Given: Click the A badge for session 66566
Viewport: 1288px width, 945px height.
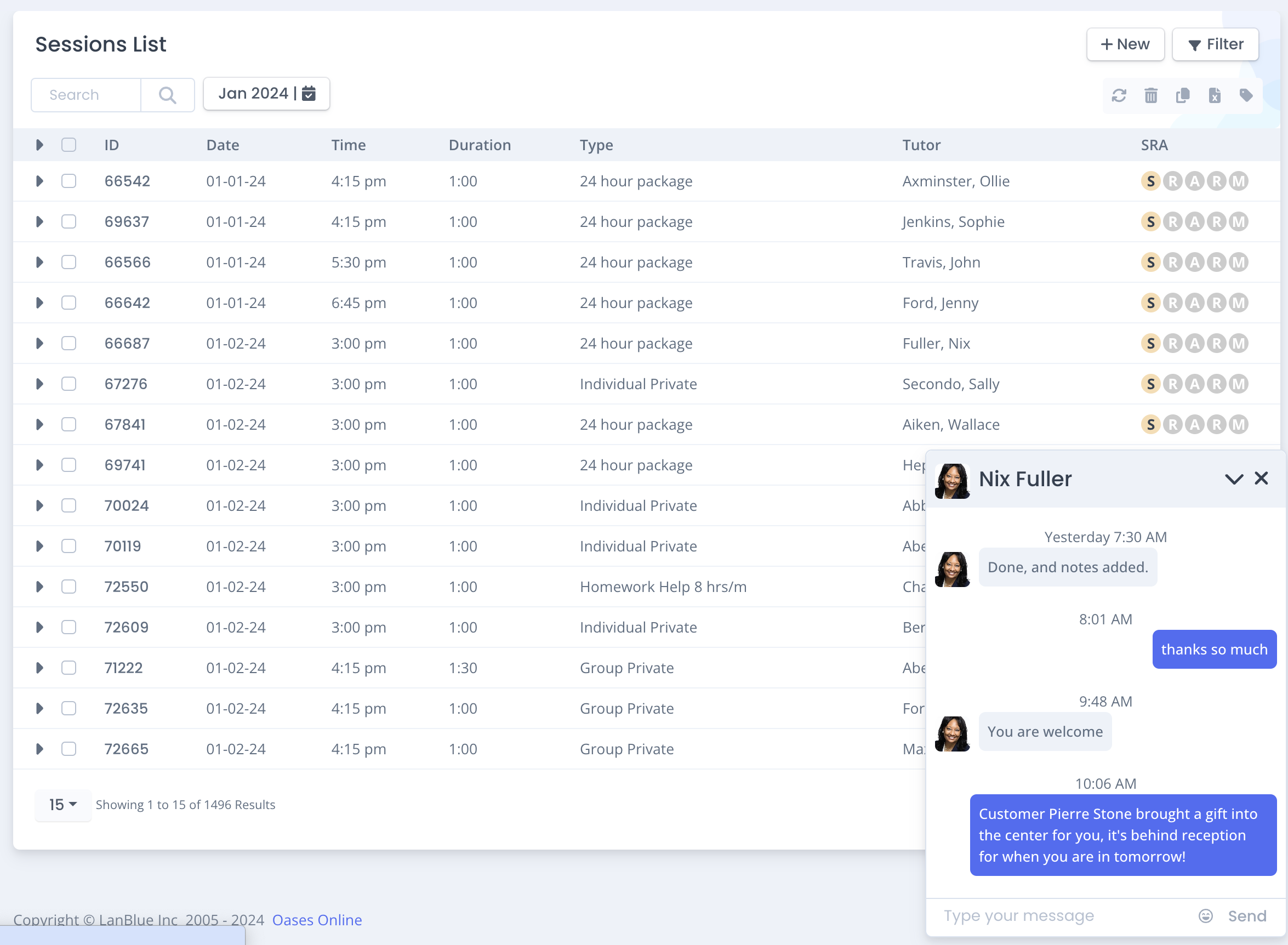Looking at the screenshot, I should (x=1194, y=263).
